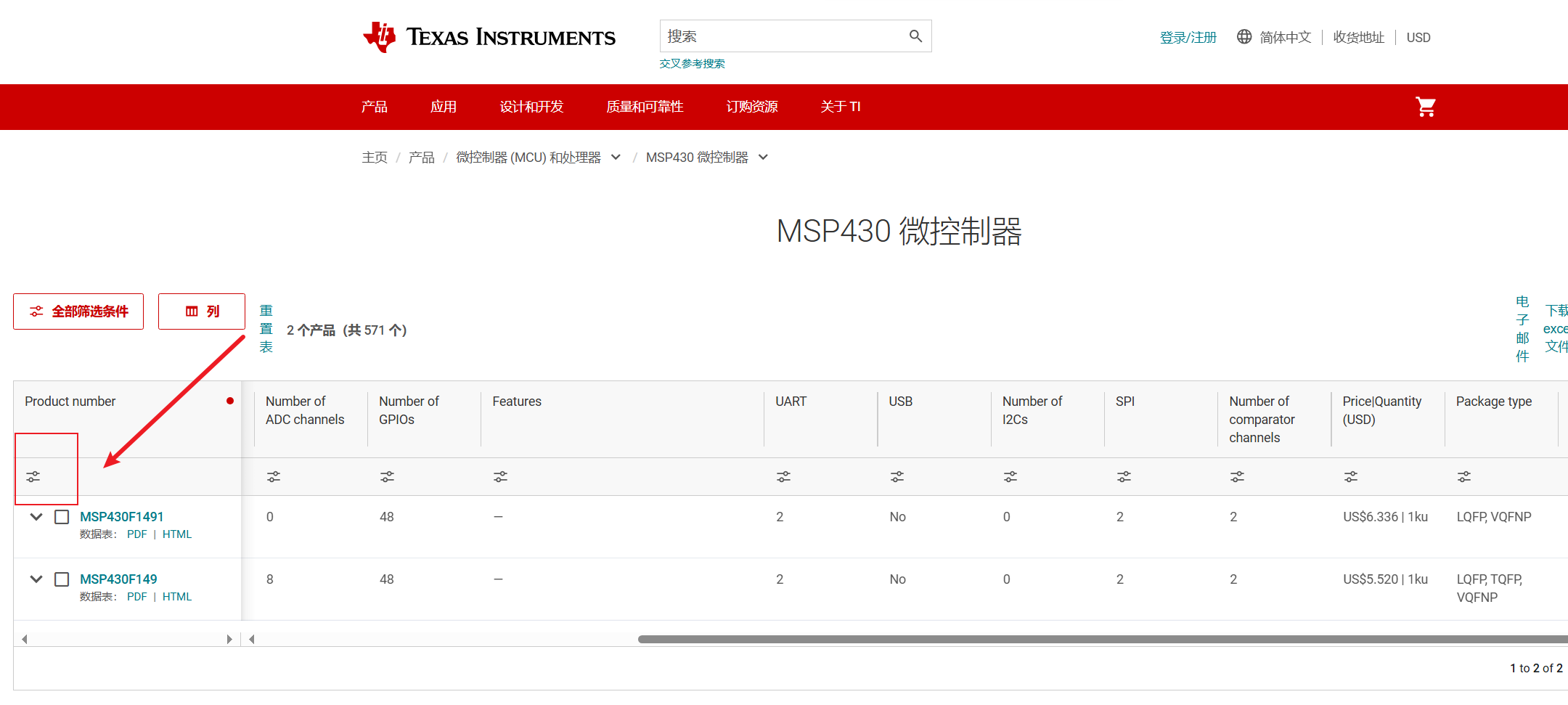The width and height of the screenshot is (1568, 705).
Task: Click the horizontal table scrollbar thumb
Action: [1103, 639]
